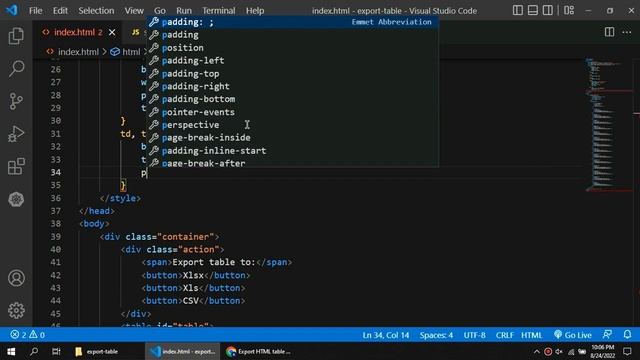The height and width of the screenshot is (360, 640).
Task: Open the Go menu
Action: pyautogui.click(x=160, y=11)
